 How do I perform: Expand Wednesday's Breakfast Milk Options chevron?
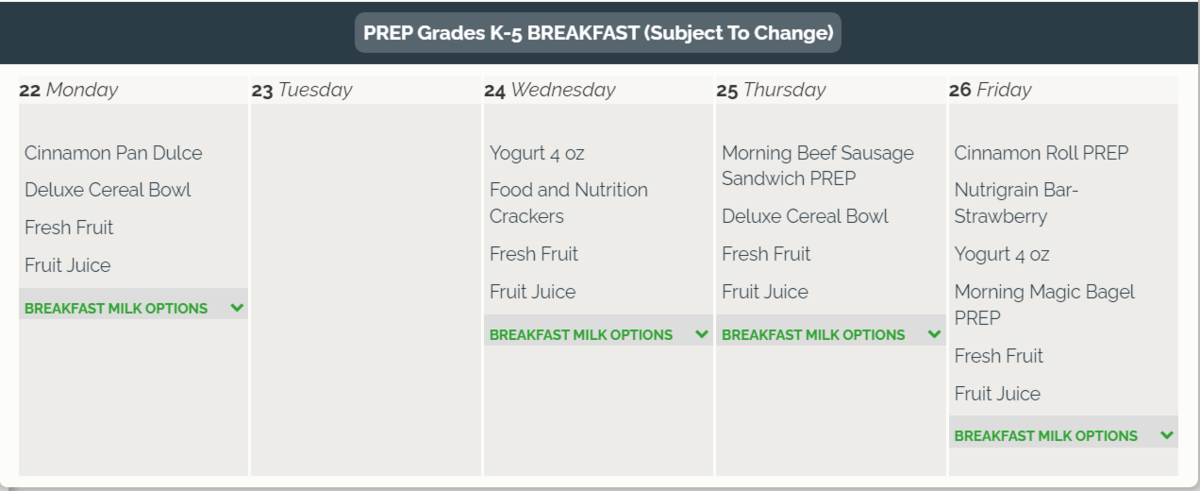click(x=702, y=335)
